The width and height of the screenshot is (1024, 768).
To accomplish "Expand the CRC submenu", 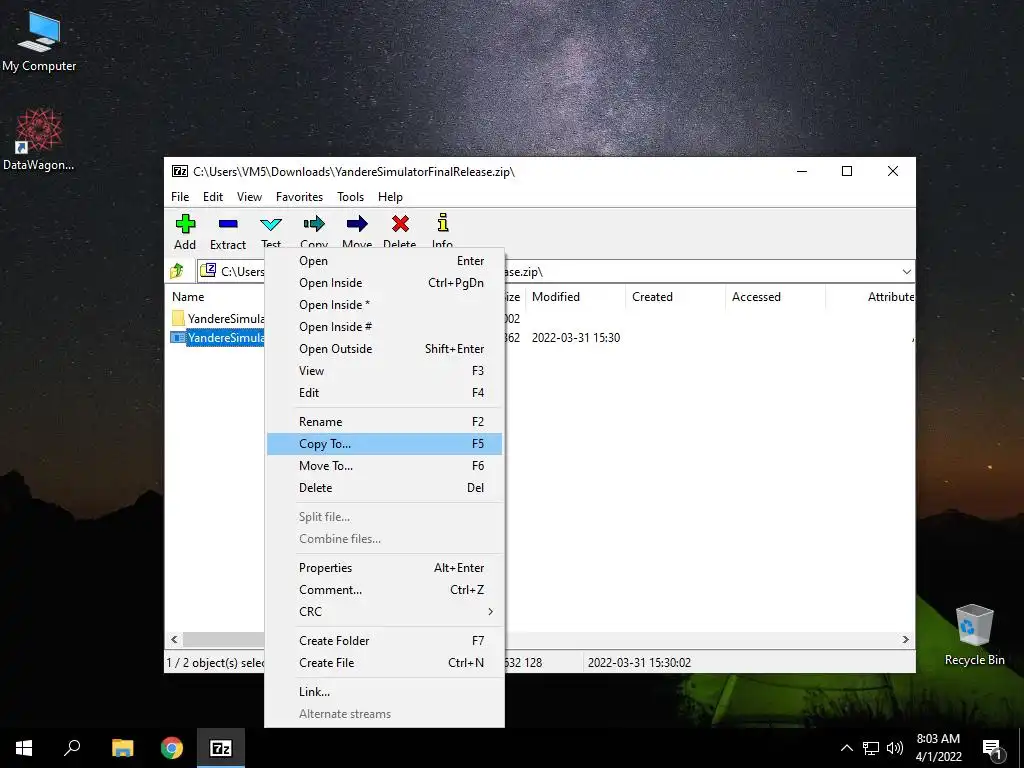I will coord(385,612).
